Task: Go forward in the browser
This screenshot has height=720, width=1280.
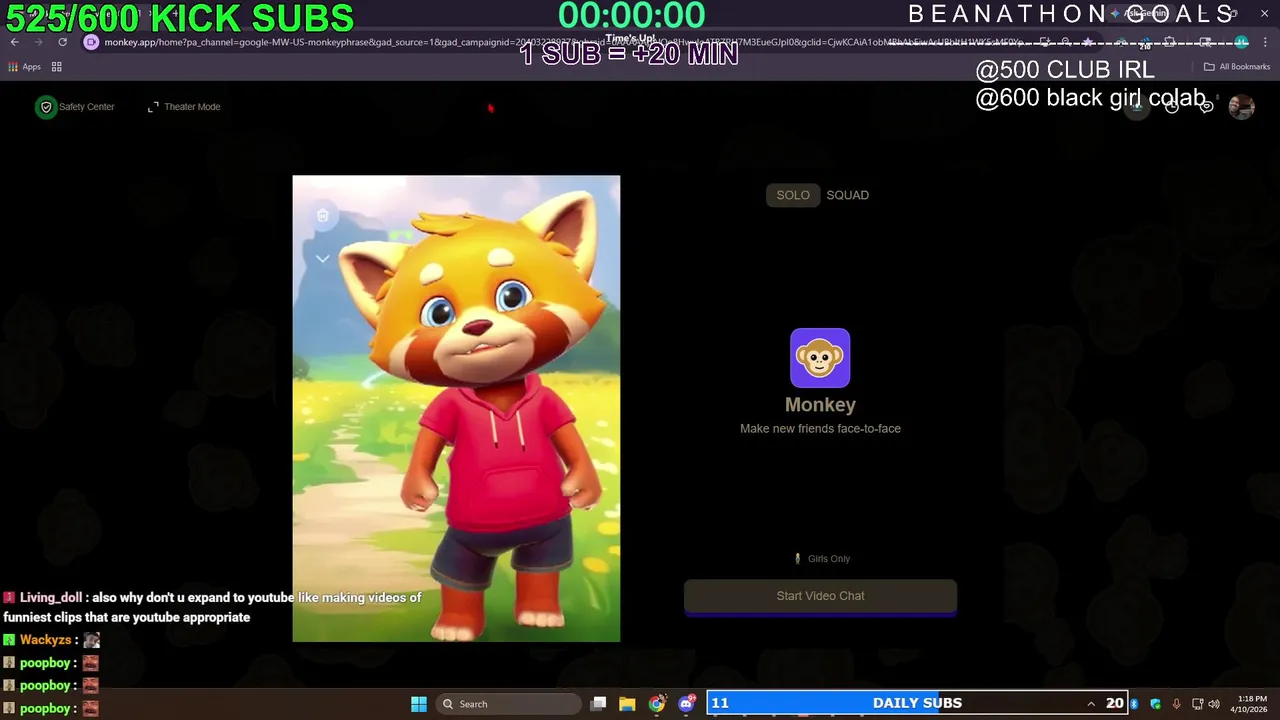Action: (38, 42)
